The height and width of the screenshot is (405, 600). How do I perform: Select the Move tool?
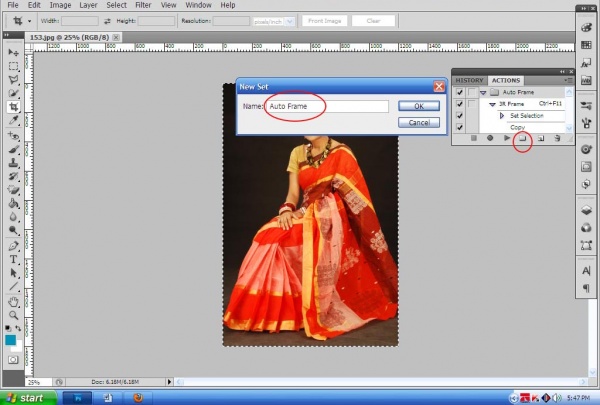tap(14, 51)
